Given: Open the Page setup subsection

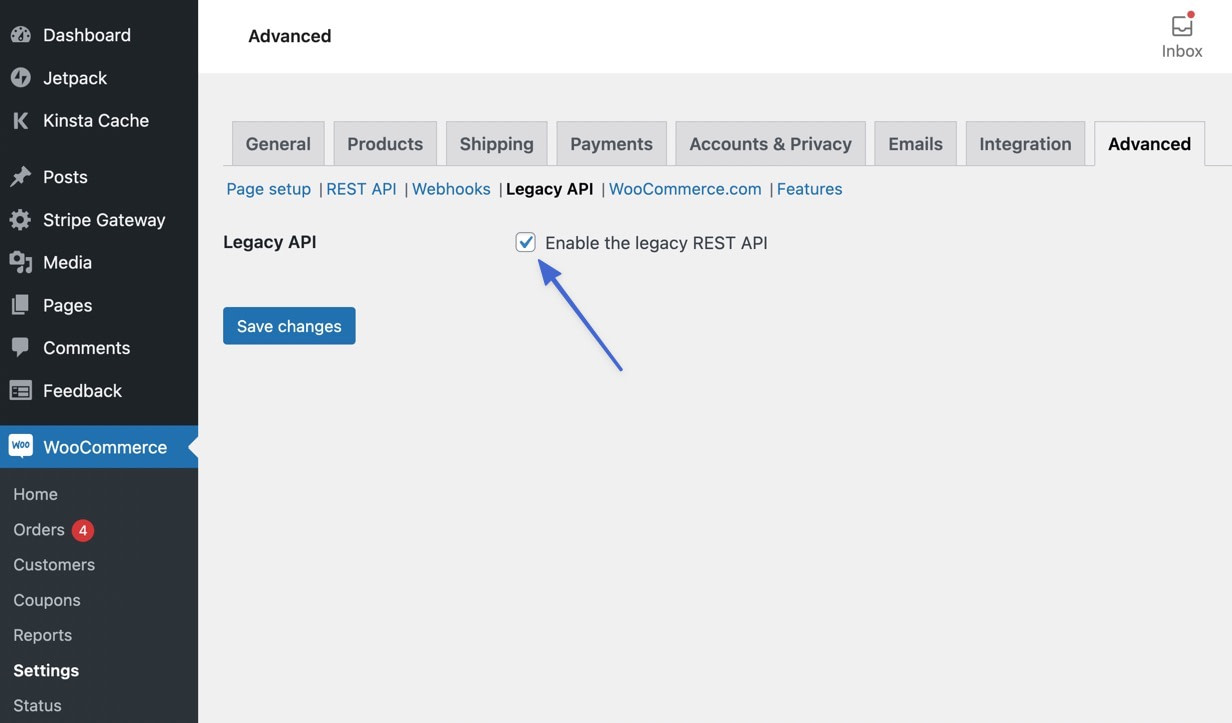Looking at the screenshot, I should pos(268,189).
